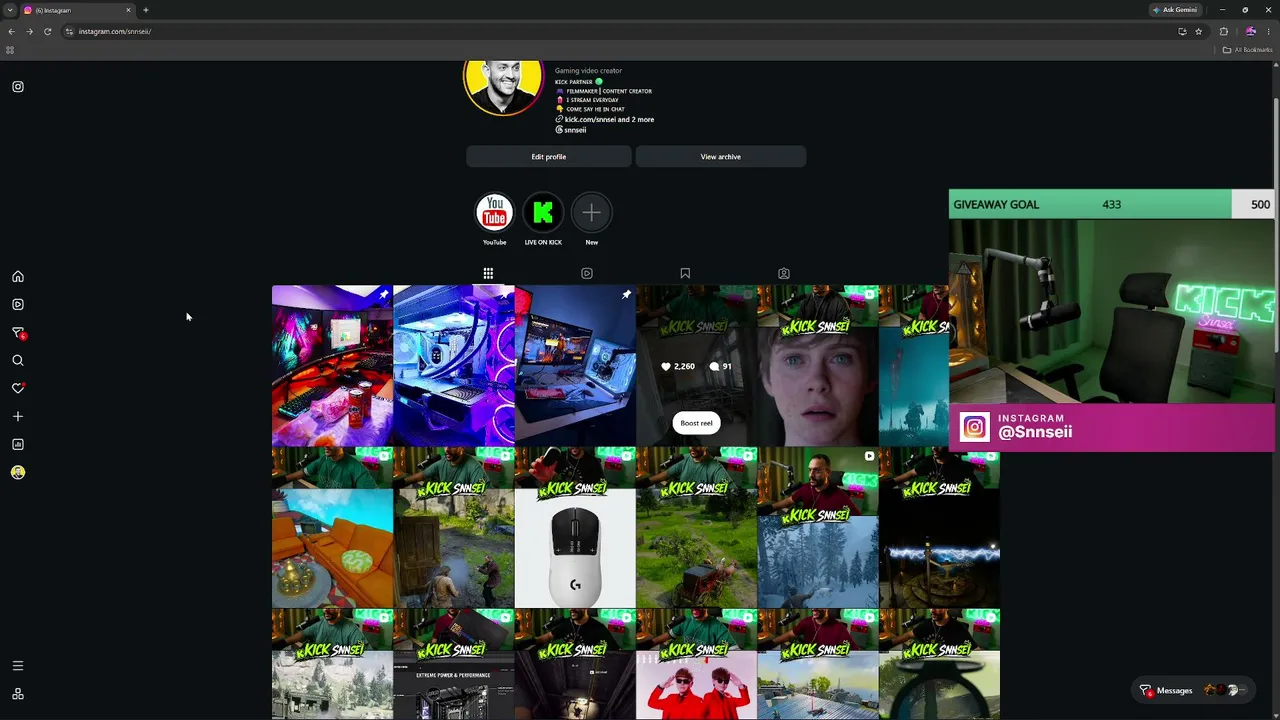Open the snowy forest game post
The height and width of the screenshot is (720, 1280).
click(818, 528)
